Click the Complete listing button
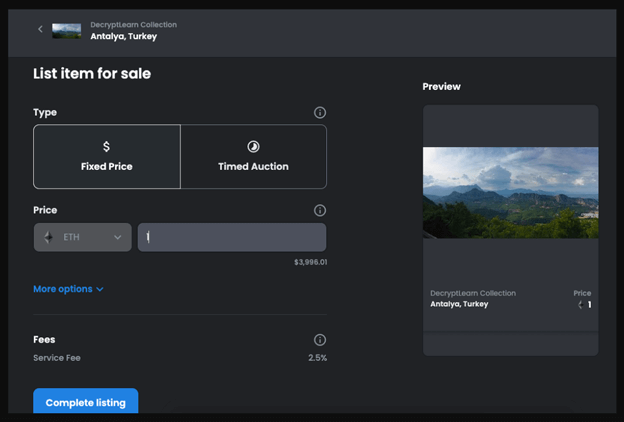The width and height of the screenshot is (624, 422). point(86,401)
